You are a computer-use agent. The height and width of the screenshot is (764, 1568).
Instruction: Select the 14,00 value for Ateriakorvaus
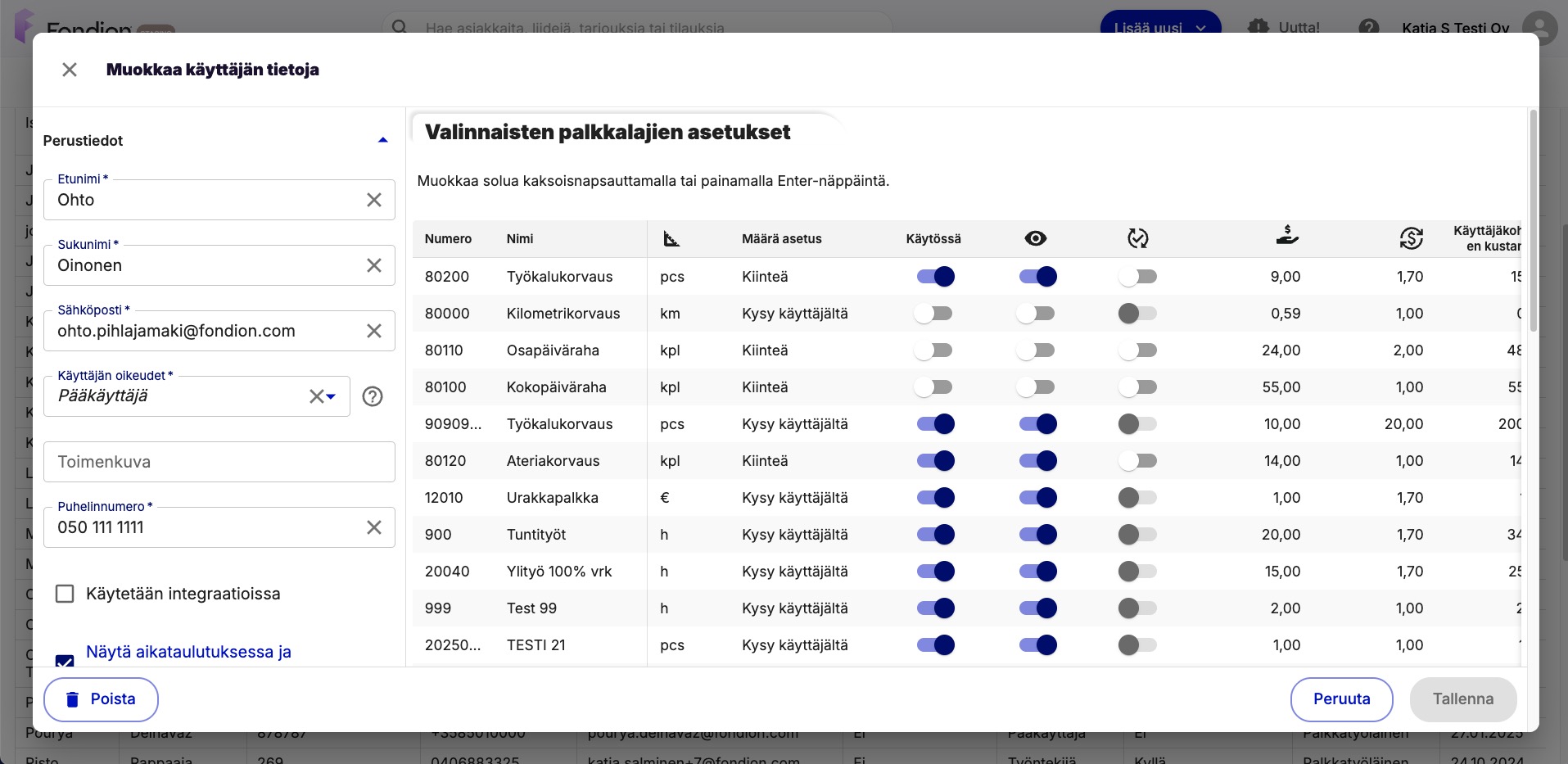[x=1282, y=461]
